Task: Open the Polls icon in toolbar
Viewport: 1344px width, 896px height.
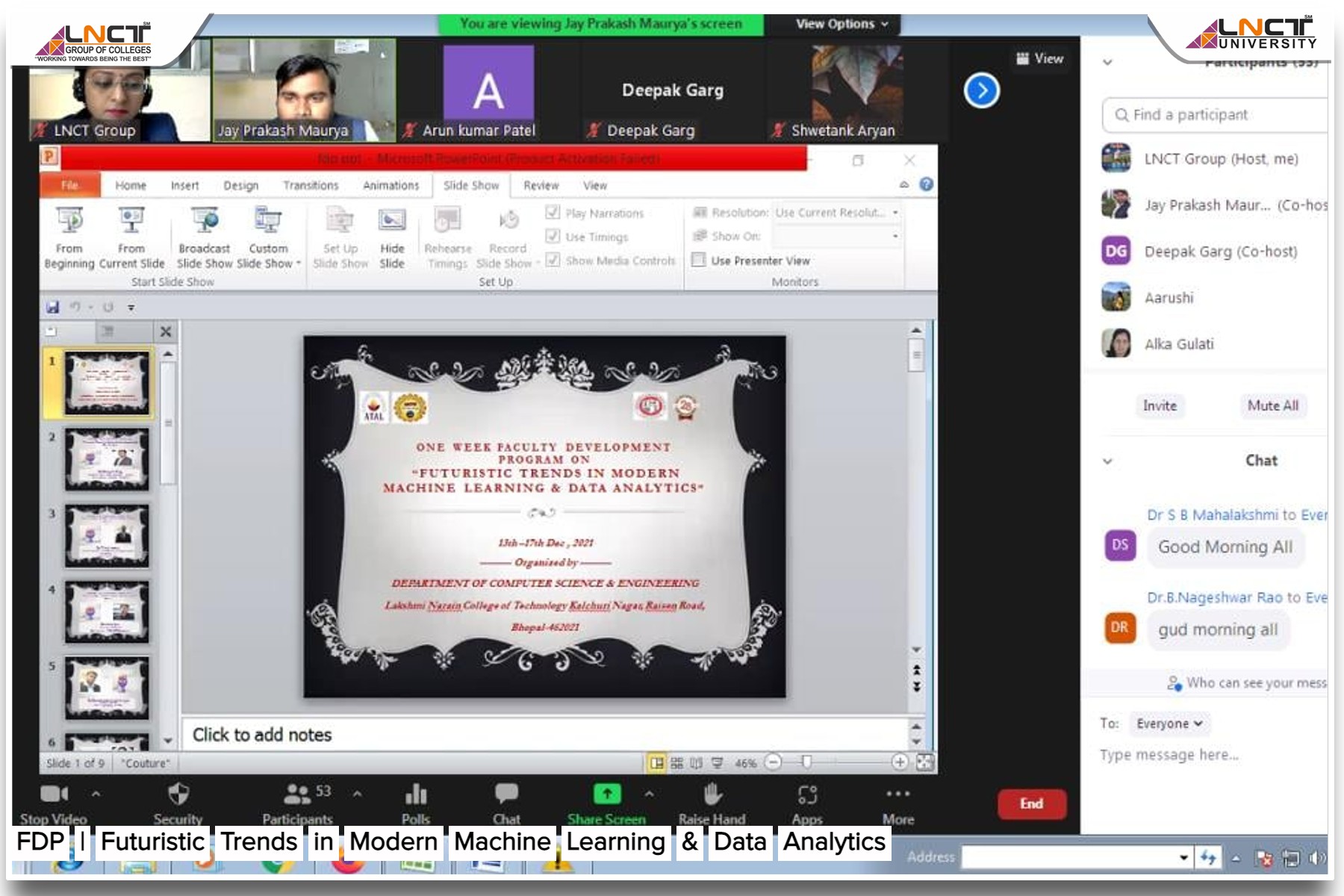Action: coord(416,794)
